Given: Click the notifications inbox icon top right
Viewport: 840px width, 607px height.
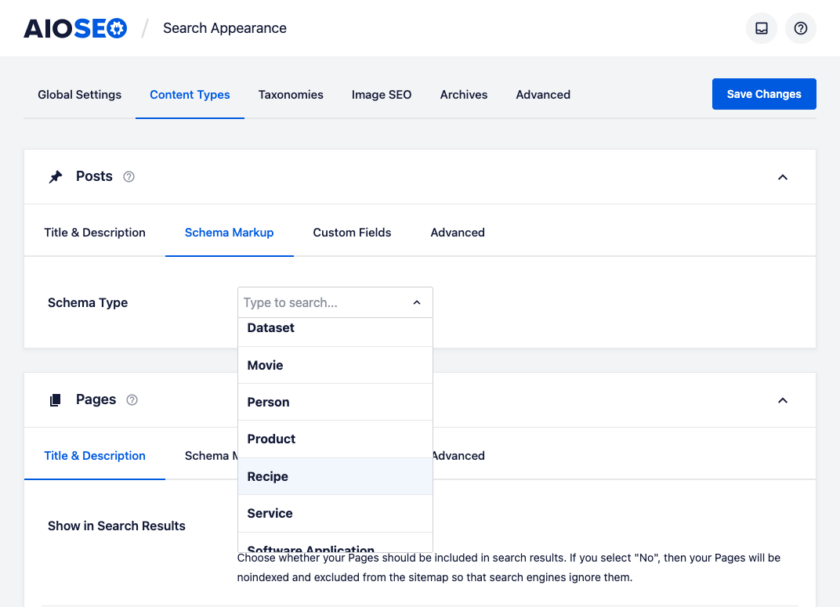Looking at the screenshot, I should coord(761,28).
